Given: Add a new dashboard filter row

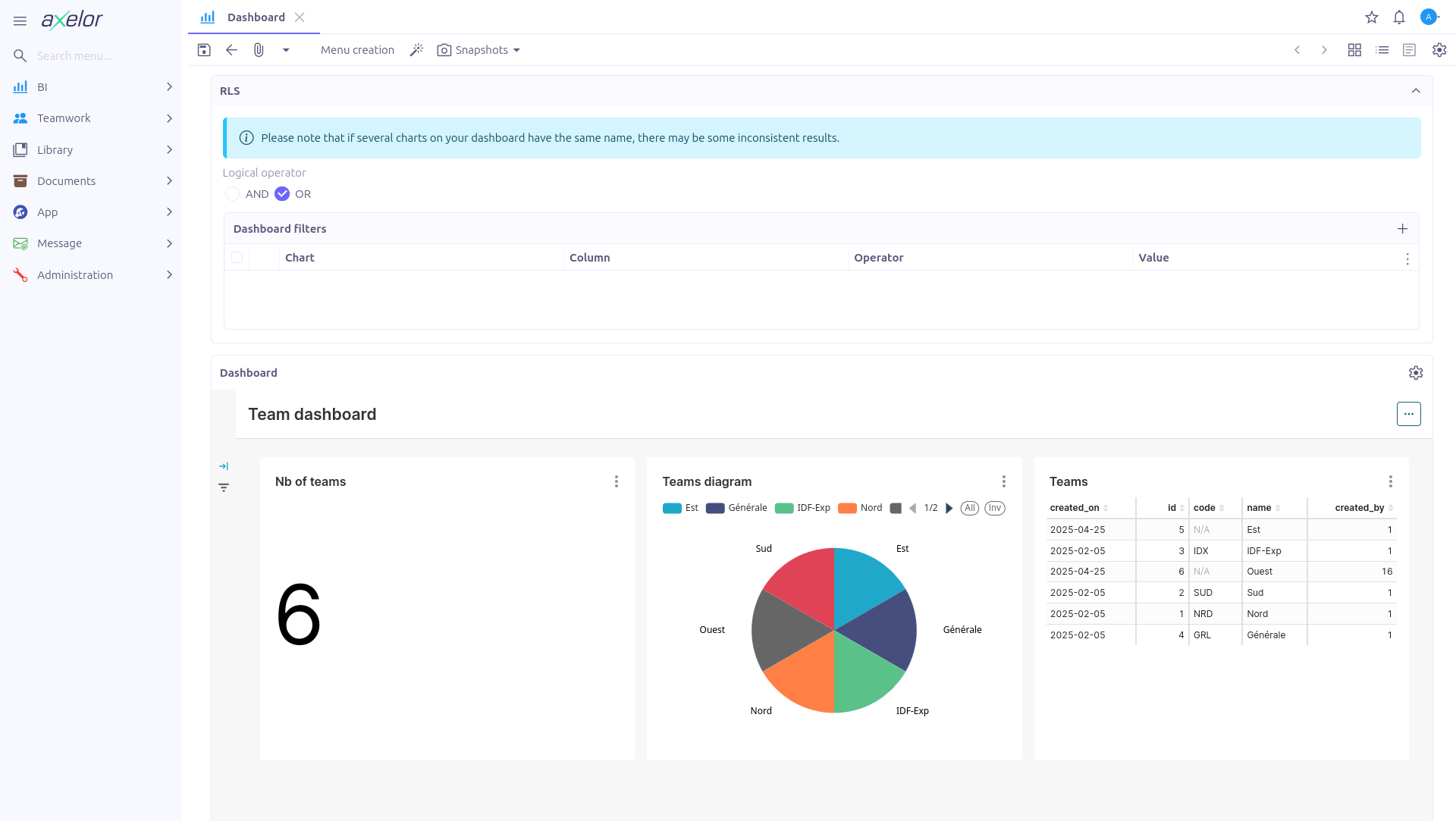Looking at the screenshot, I should click(1402, 229).
